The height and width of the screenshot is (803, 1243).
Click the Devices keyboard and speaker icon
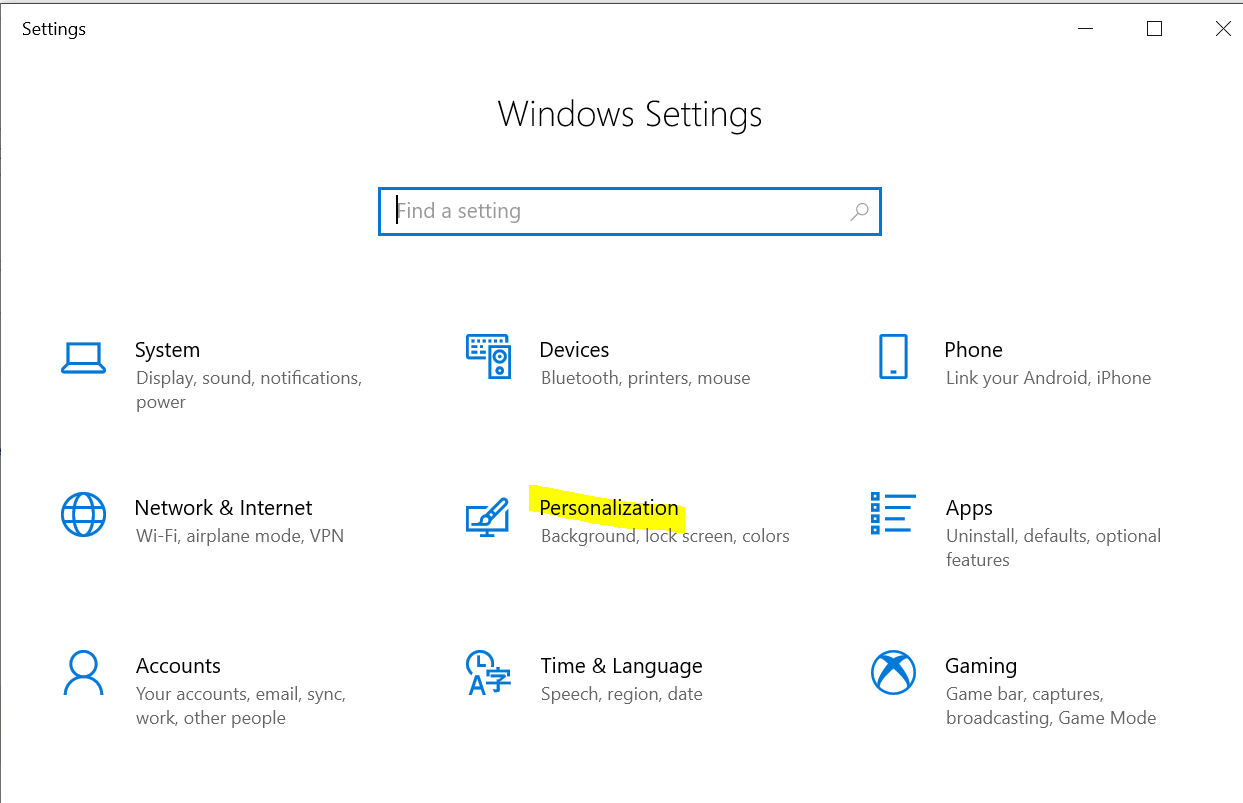(488, 357)
